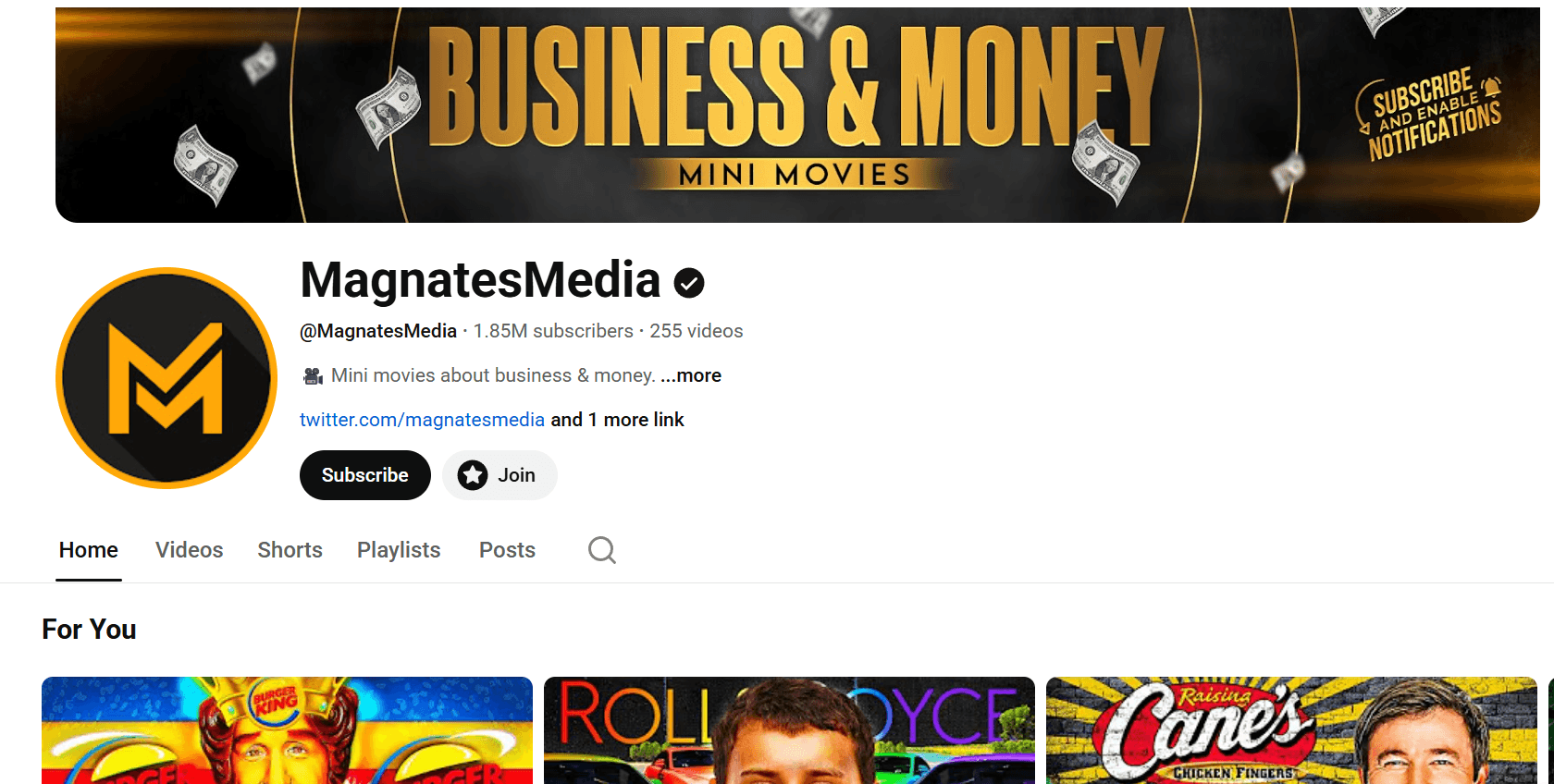Click the verified checkmark badge
Screen dimensions: 1554x784
(x=689, y=282)
